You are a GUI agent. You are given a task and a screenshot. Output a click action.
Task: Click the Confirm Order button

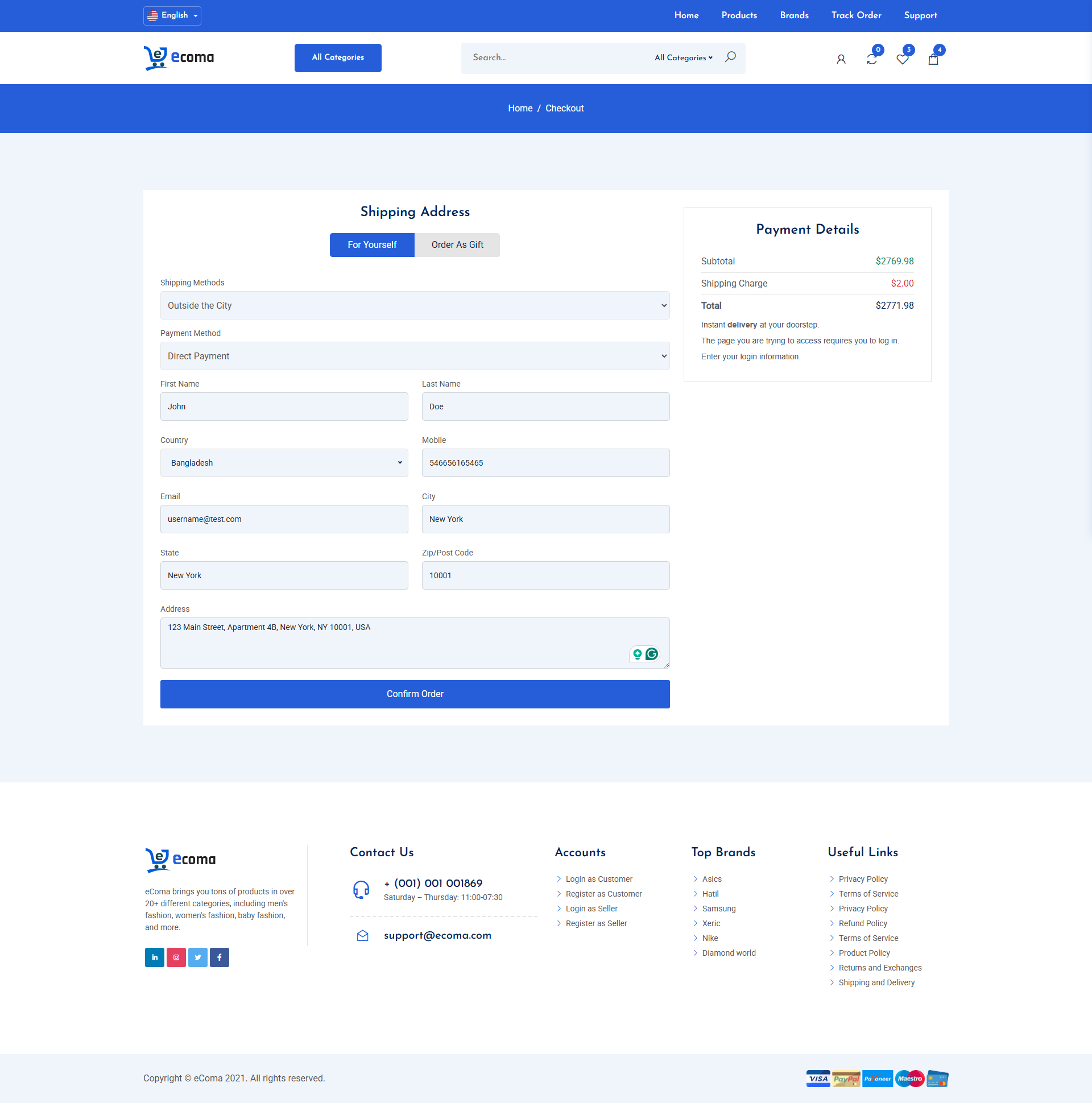coord(415,694)
